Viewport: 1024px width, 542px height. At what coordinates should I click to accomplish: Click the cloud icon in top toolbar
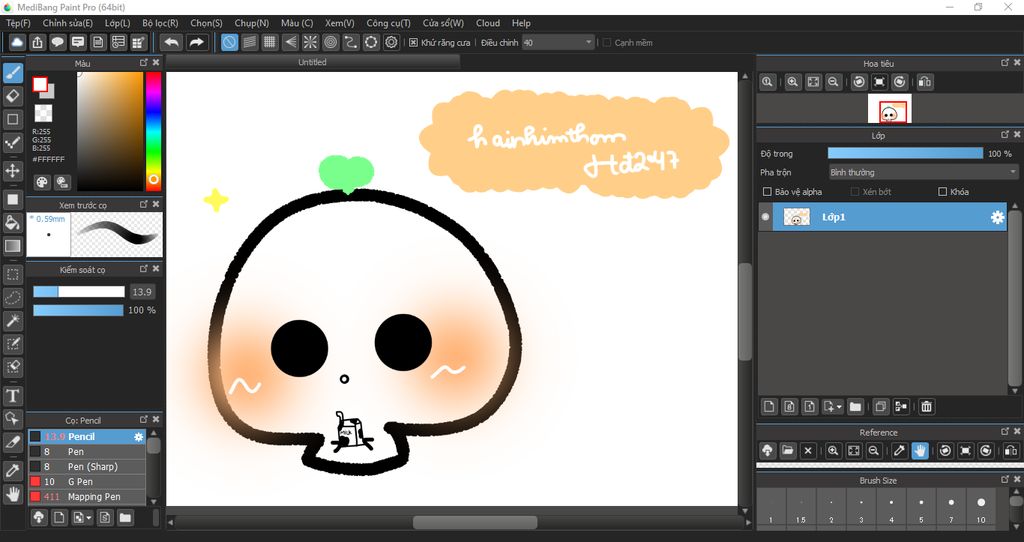coord(17,42)
